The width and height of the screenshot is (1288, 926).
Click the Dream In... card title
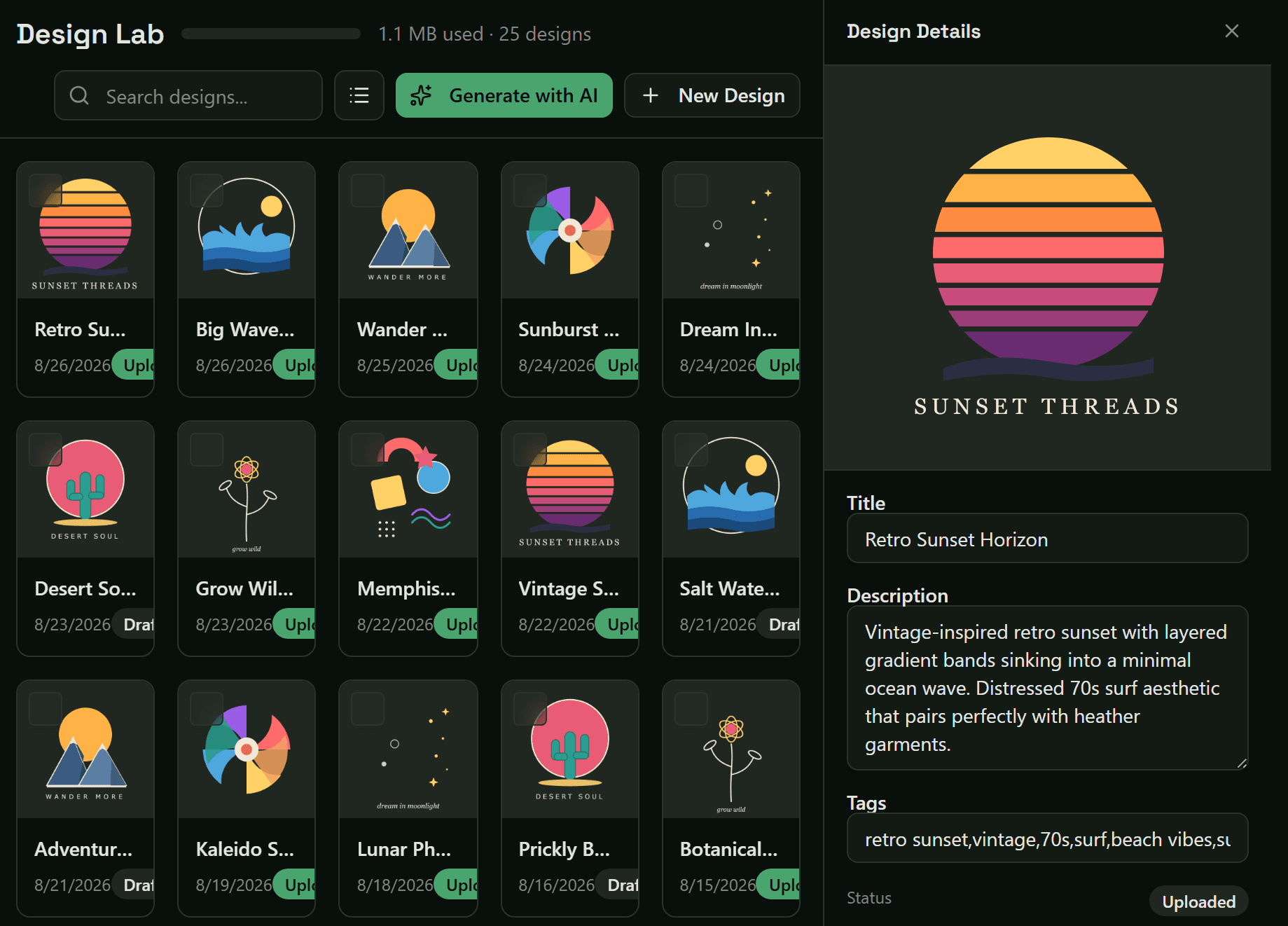pos(728,329)
